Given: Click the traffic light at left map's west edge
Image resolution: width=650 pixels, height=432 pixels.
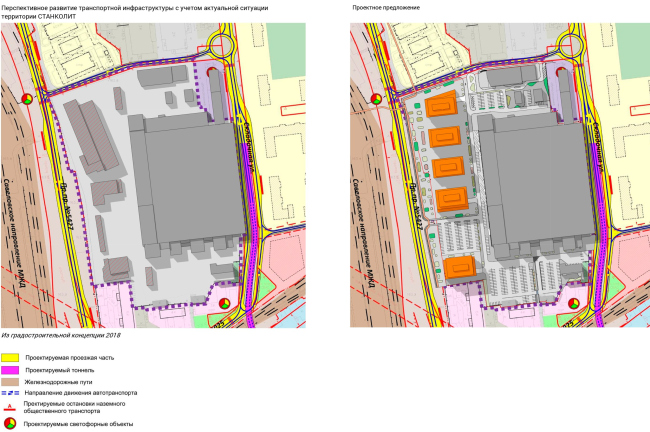Looking at the screenshot, I should click(x=28, y=99).
